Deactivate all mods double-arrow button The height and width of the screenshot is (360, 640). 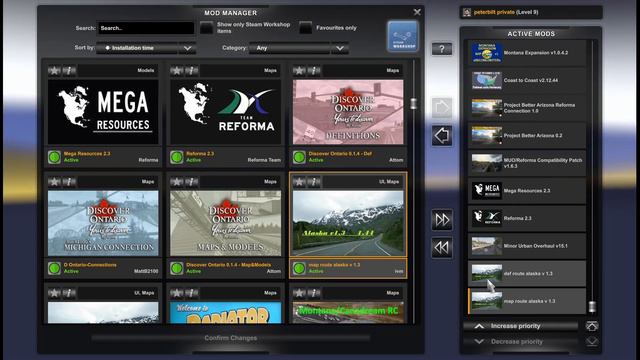(442, 247)
